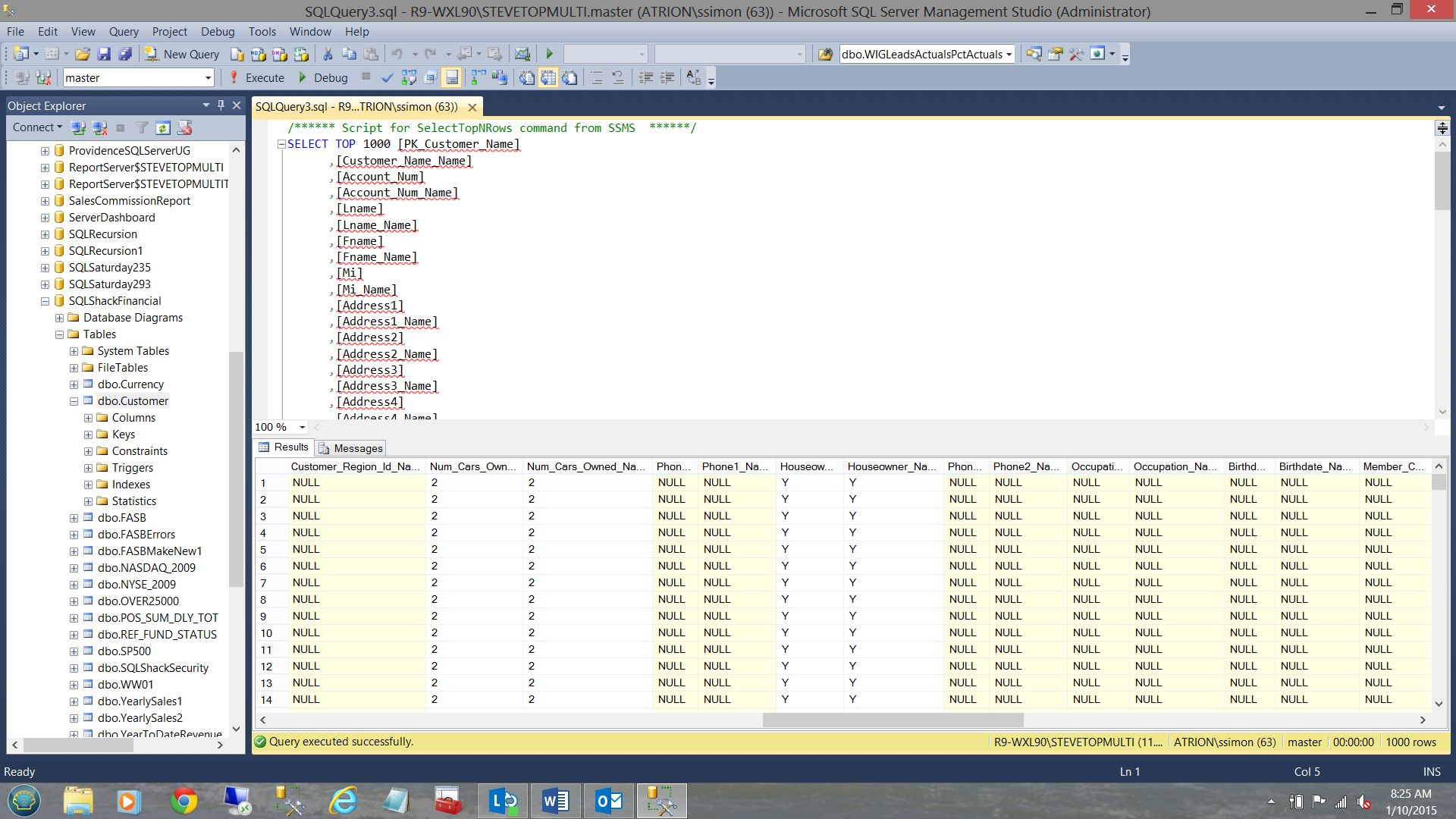
Task: Toggle Results to Grid option
Action: [x=548, y=77]
